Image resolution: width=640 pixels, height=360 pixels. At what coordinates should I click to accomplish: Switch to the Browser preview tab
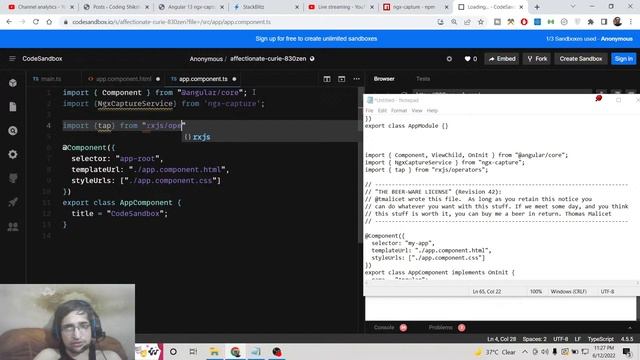pyautogui.click(x=384, y=79)
